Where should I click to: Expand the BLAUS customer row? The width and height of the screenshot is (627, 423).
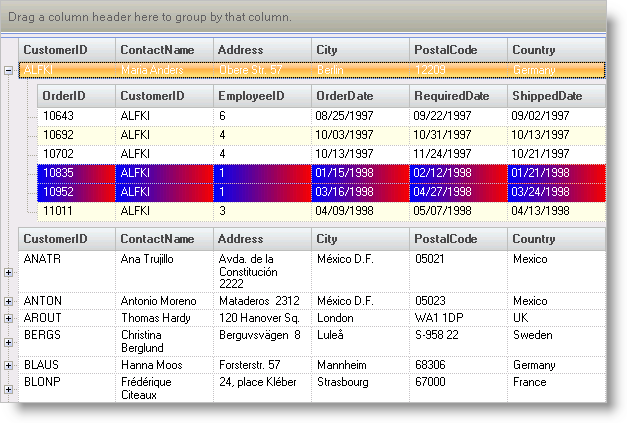tap(9, 365)
